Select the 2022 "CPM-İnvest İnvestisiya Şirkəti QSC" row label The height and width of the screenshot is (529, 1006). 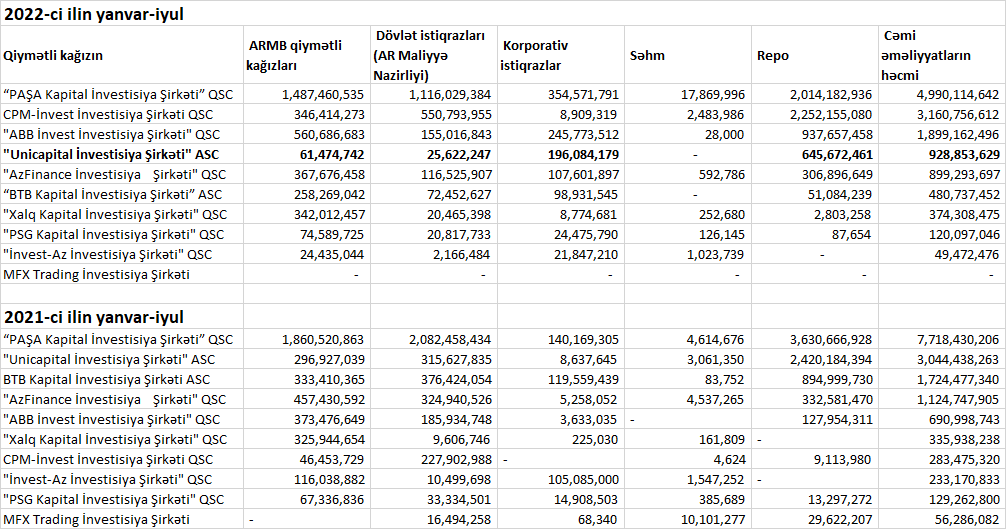pyautogui.click(x=122, y=114)
